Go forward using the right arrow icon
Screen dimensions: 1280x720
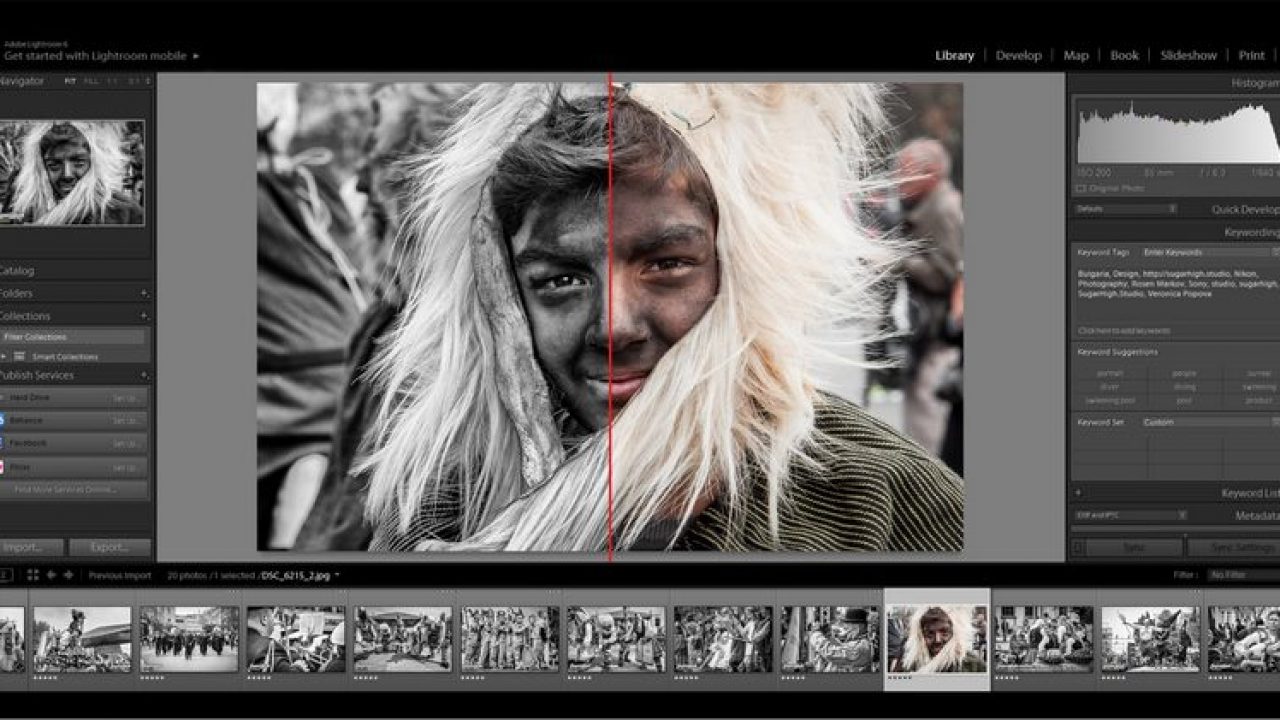point(68,575)
